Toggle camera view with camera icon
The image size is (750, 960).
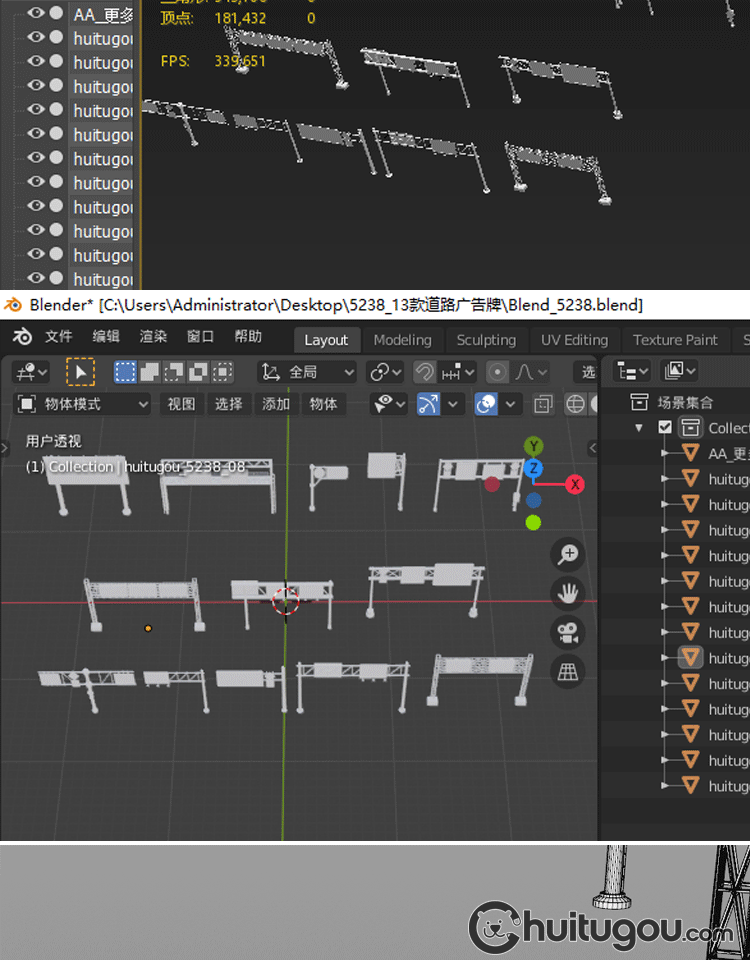coord(567,632)
